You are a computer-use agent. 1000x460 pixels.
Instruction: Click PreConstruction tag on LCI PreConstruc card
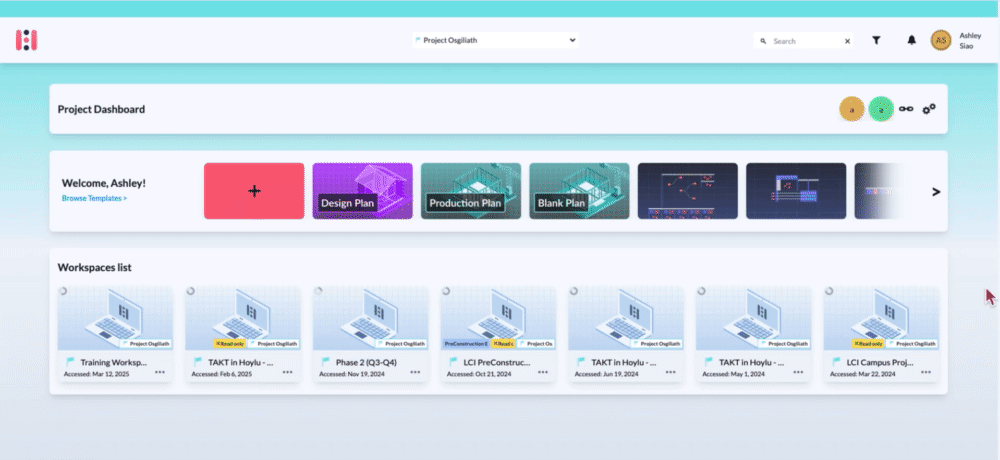[x=466, y=343]
